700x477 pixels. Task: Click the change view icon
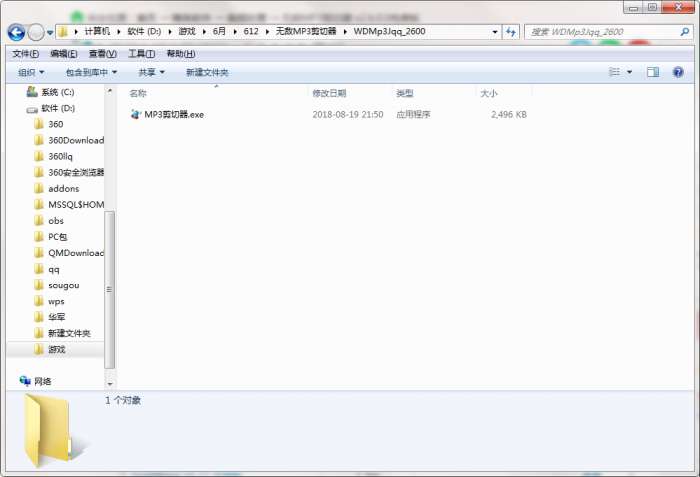click(x=614, y=72)
